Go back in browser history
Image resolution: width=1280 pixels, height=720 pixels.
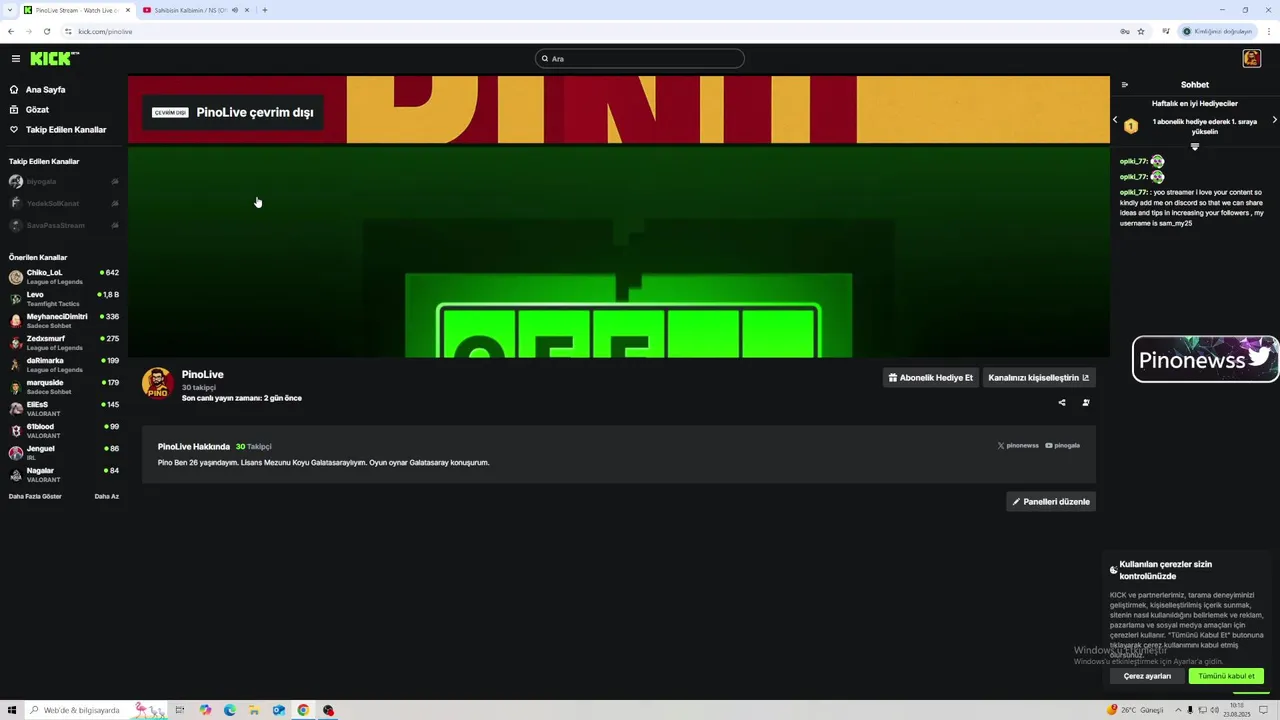click(11, 31)
